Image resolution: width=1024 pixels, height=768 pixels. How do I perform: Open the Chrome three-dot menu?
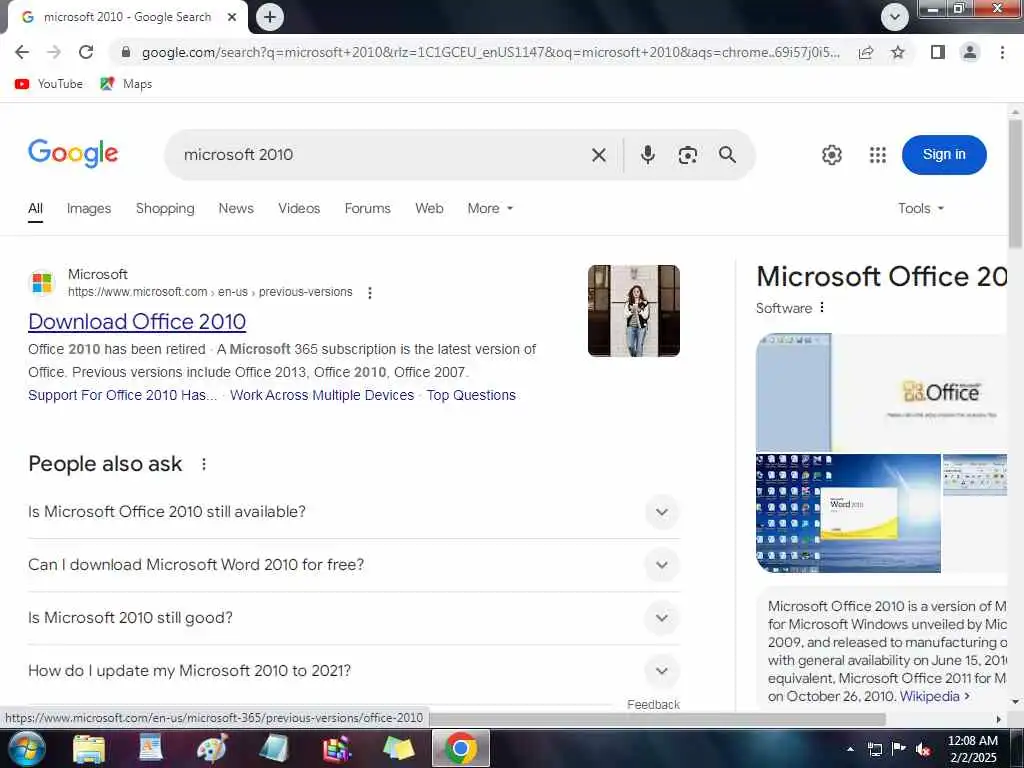(1002, 52)
